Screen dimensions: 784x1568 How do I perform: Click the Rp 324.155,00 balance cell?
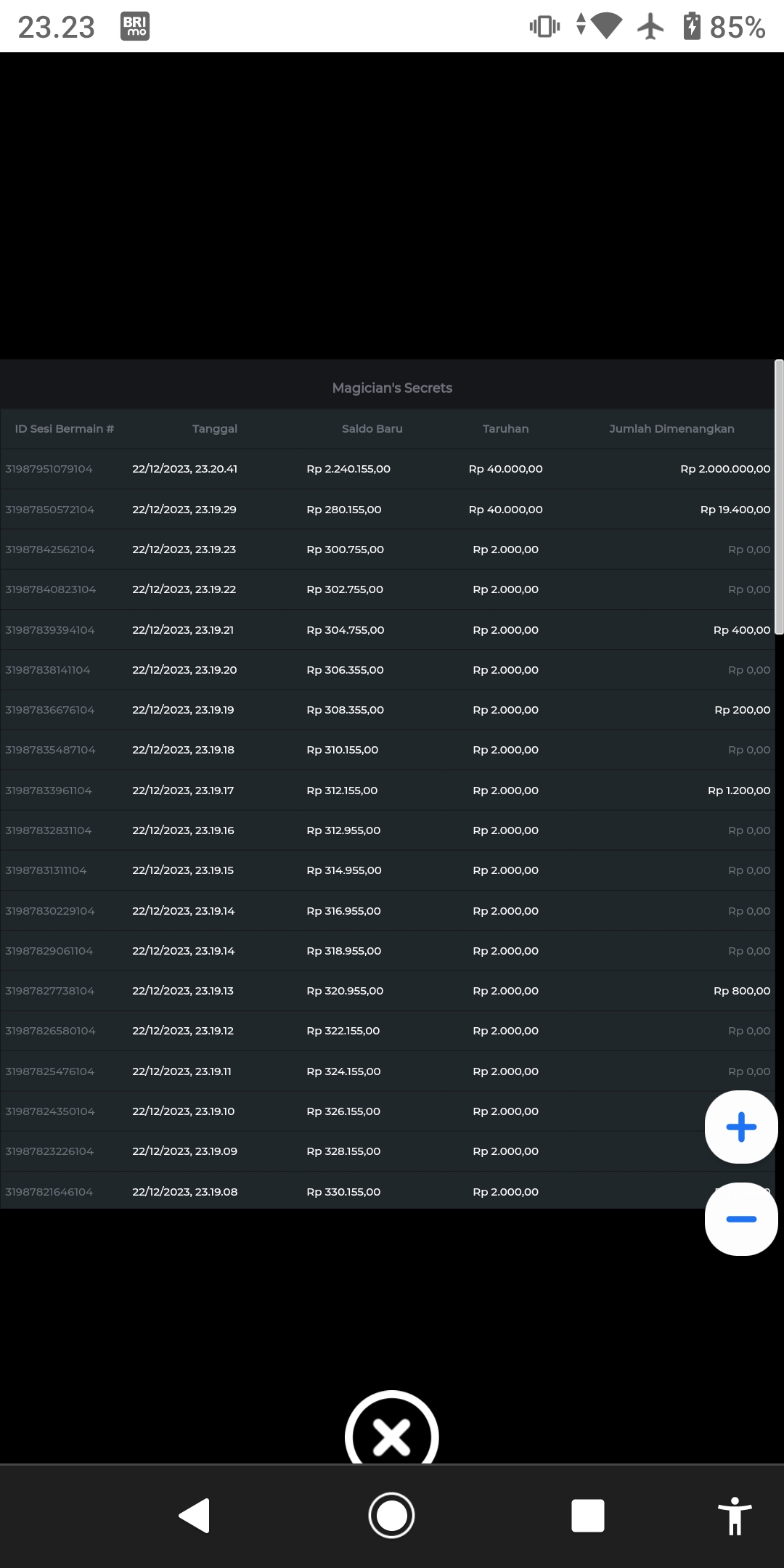[343, 1071]
